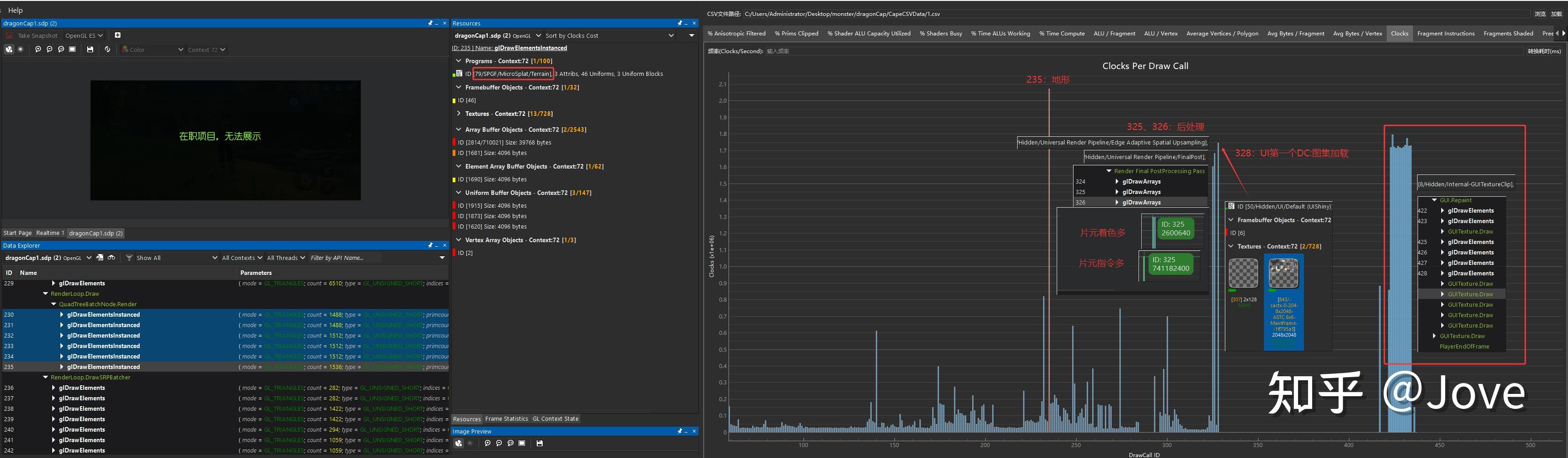Viewport: 1568px width, 458px height.
Task: Toggle the color channels view in Image Preview
Action: click(x=458, y=443)
